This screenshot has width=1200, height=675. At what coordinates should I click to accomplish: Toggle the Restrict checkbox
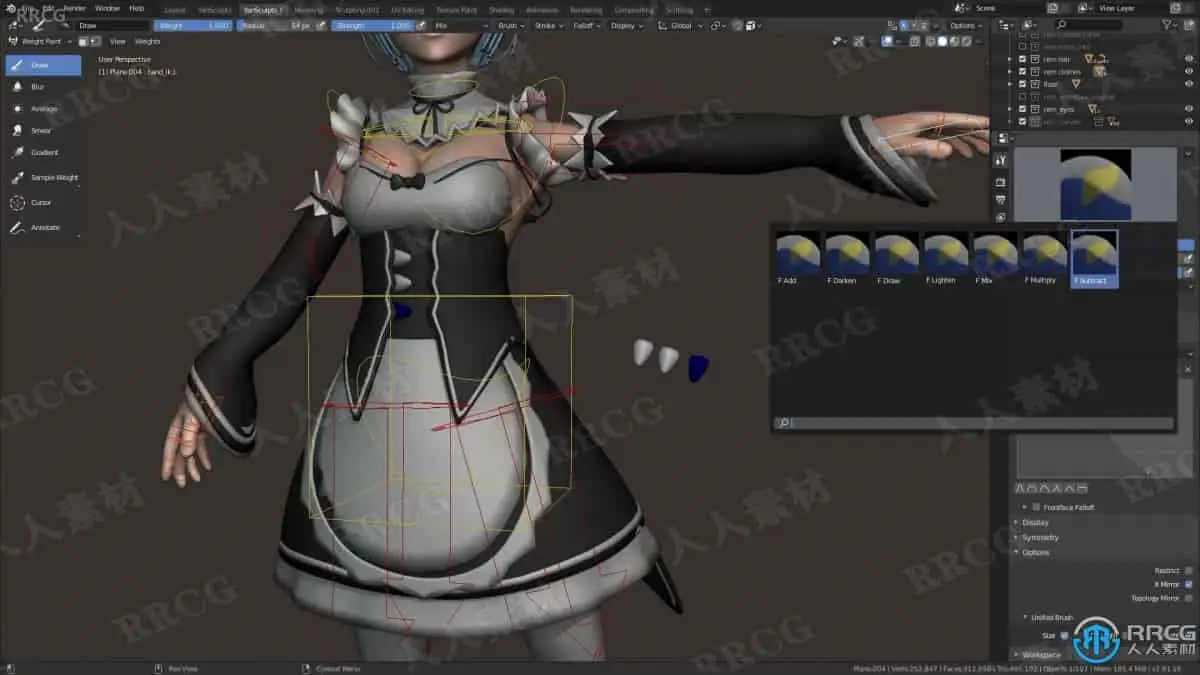(x=1189, y=570)
